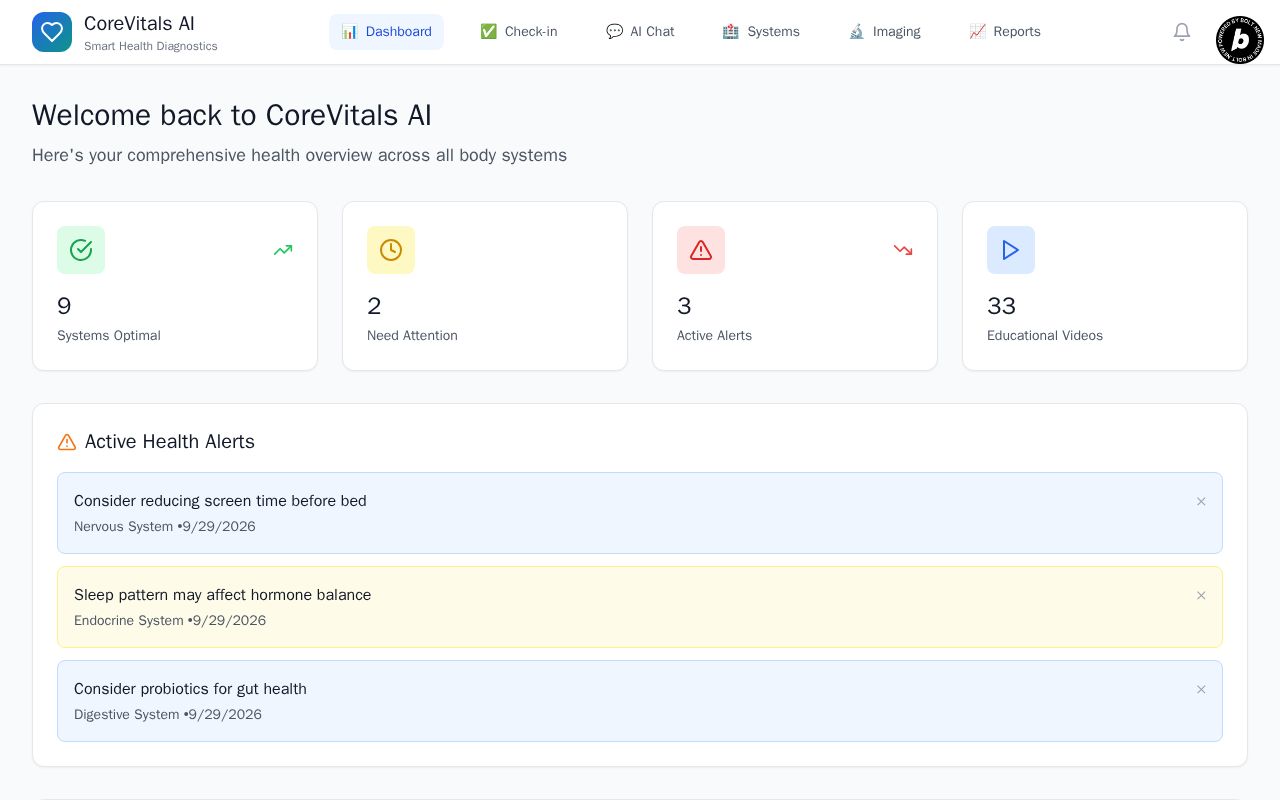Click the blue play Educational Videos icon
This screenshot has width=1280, height=800.
1011,250
